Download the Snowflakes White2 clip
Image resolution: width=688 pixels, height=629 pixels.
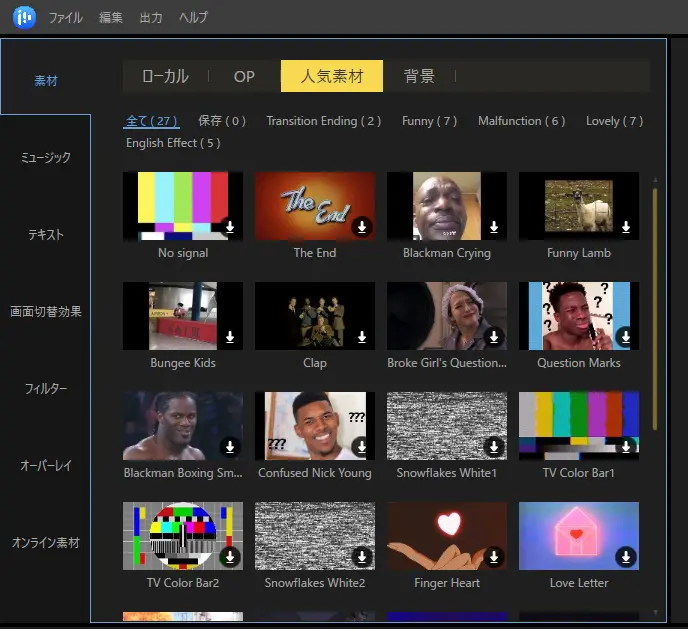pyautogui.click(x=362, y=557)
